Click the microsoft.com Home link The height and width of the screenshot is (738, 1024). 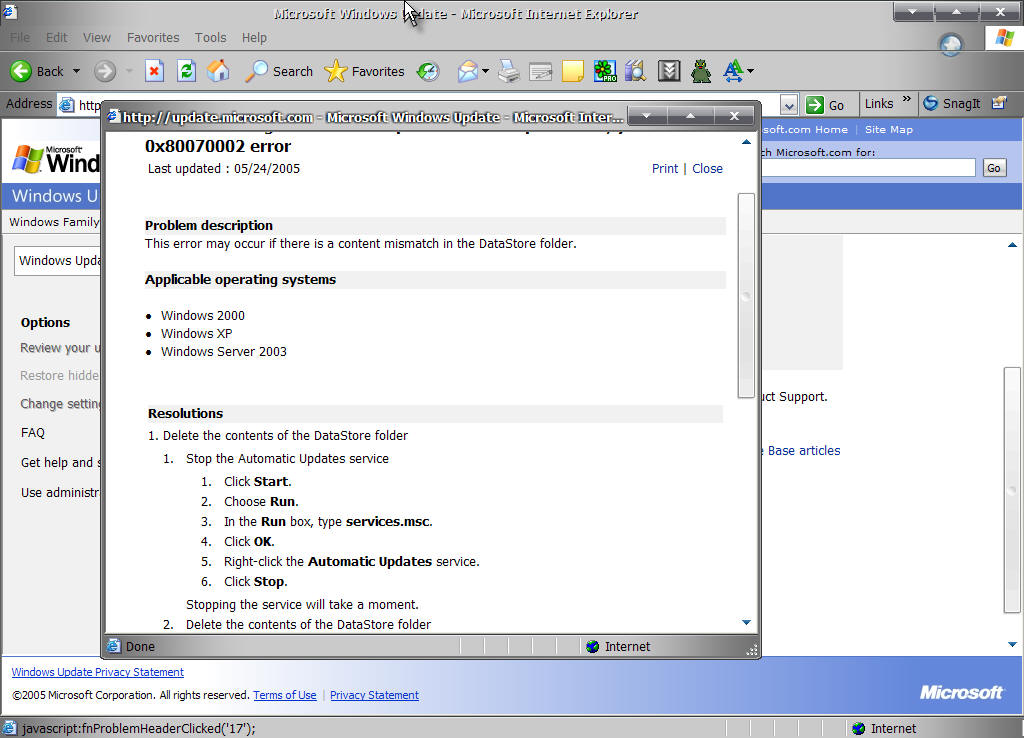[805, 129]
